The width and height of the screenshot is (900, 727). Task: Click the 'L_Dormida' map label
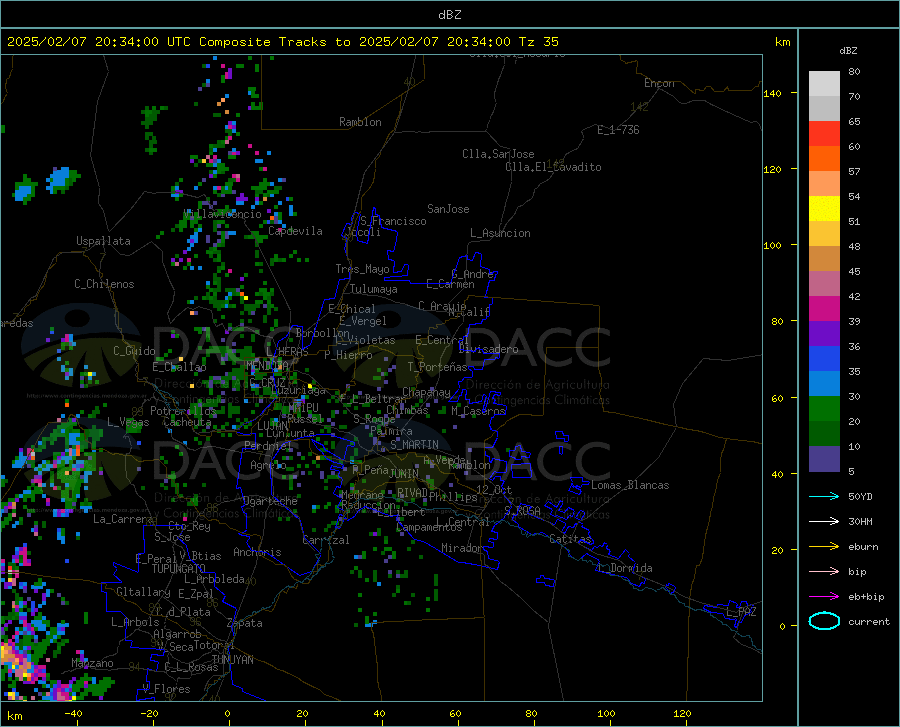(625, 568)
